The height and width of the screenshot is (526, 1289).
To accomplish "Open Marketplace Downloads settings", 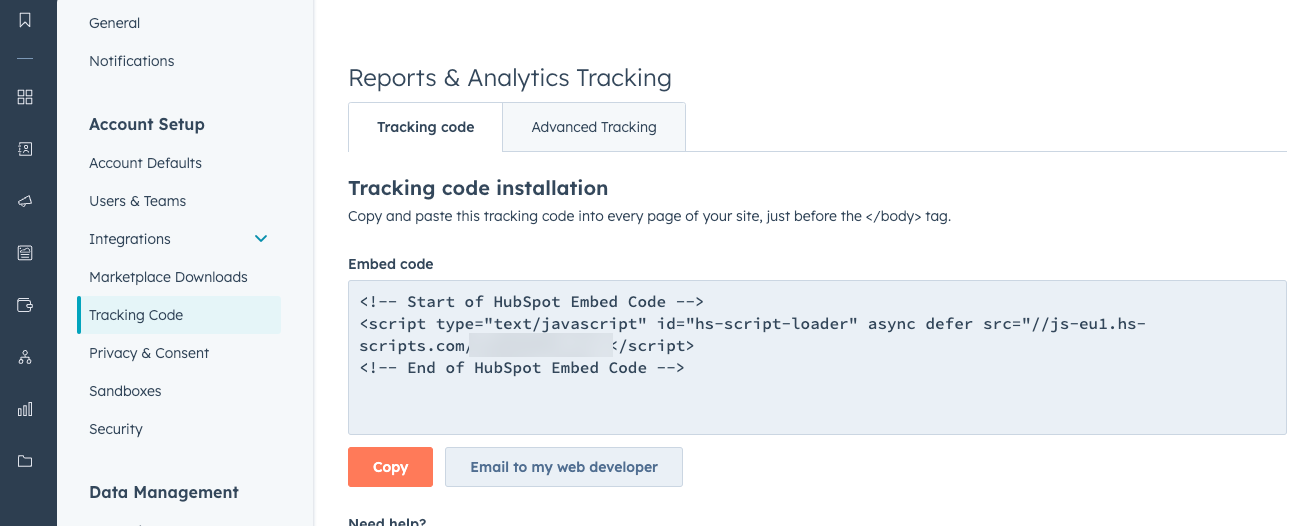I will coord(168,277).
